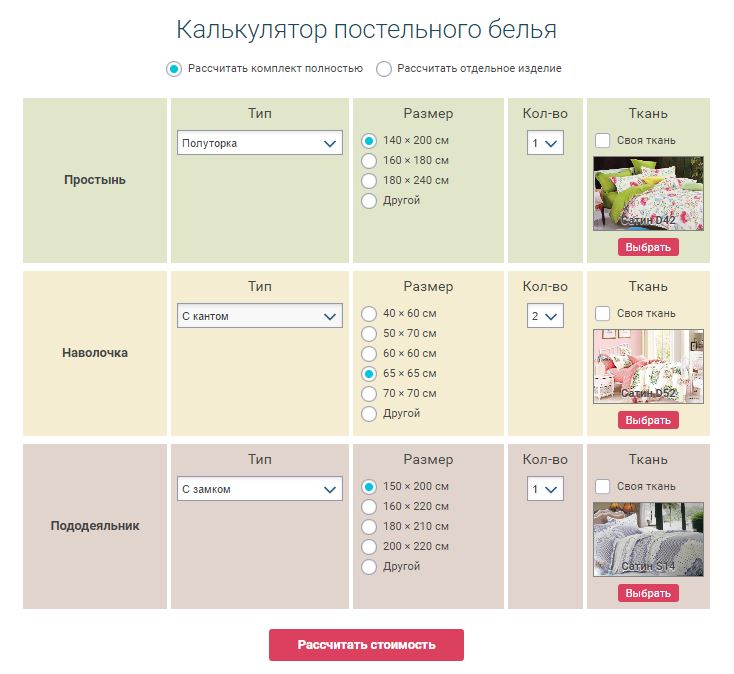Open the Простынь type dropdown "Полуторка"
Screen dimensions: 734x674
point(260,143)
